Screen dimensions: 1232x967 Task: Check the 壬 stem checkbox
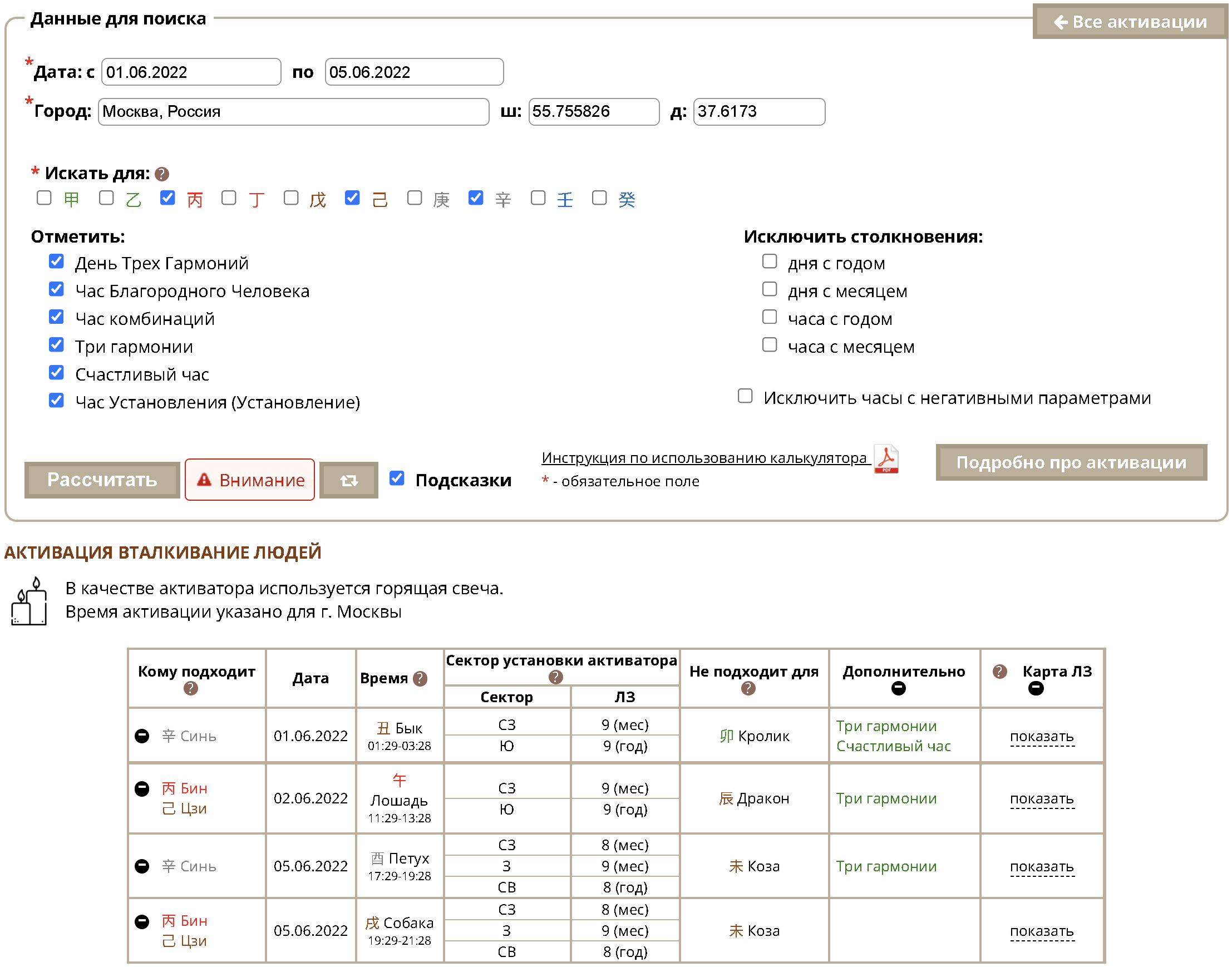click(x=538, y=198)
